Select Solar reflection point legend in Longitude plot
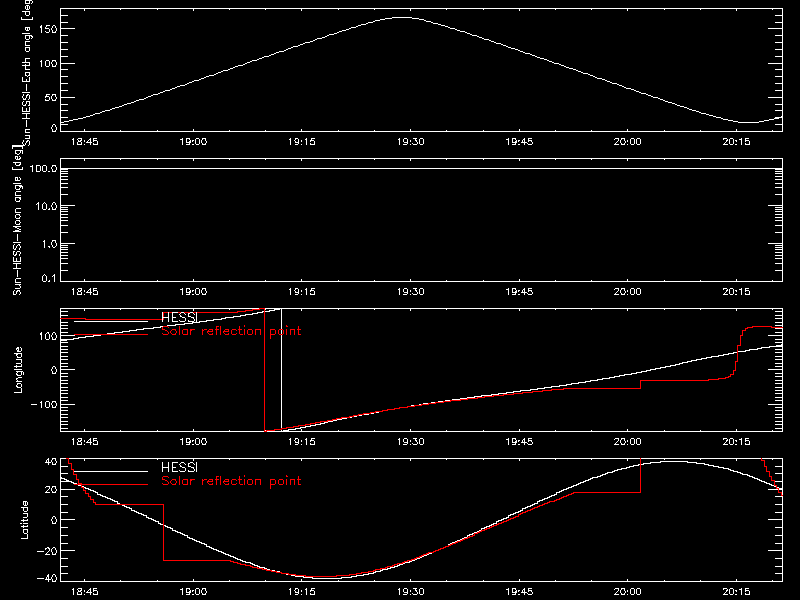The height and width of the screenshot is (600, 800). (x=231, y=331)
